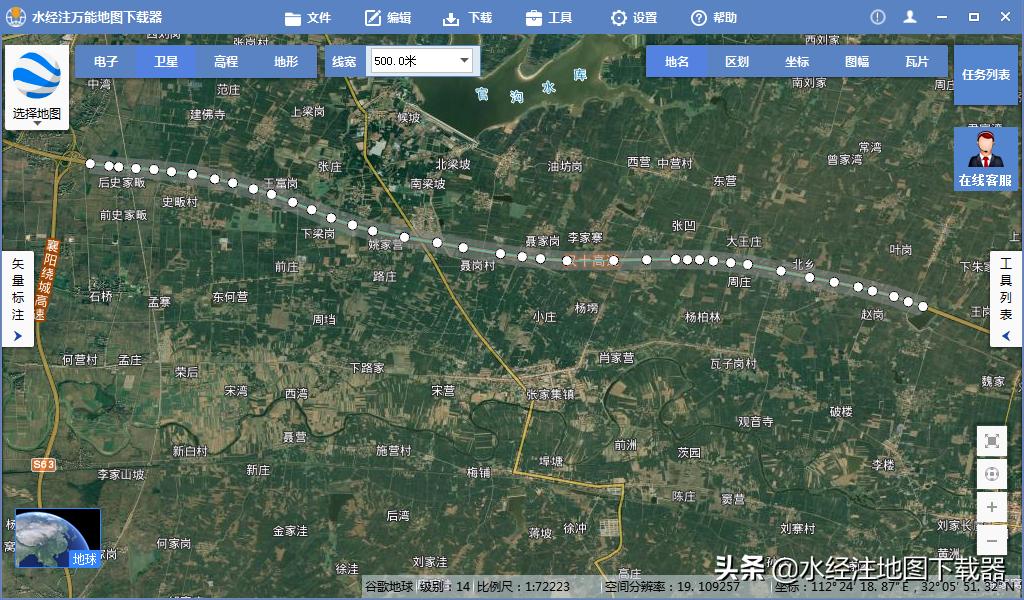Open the 设置 settings menu
The image size is (1024, 600).
pyautogui.click(x=637, y=16)
